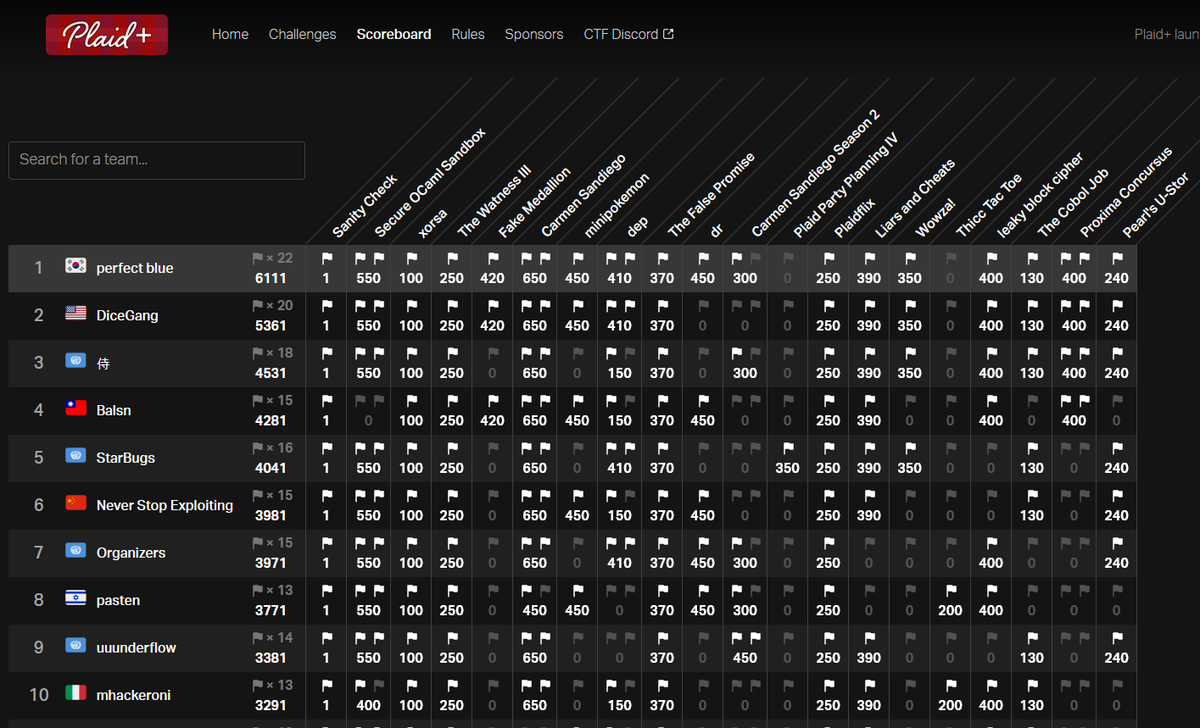Image resolution: width=1200 pixels, height=728 pixels.
Task: Click the Liars and Cheats column header
Action: [915, 198]
